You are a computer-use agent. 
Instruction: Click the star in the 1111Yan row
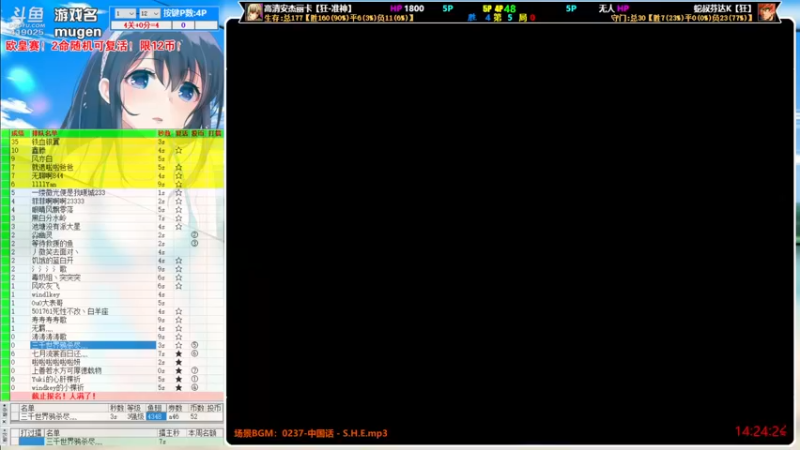click(179, 184)
